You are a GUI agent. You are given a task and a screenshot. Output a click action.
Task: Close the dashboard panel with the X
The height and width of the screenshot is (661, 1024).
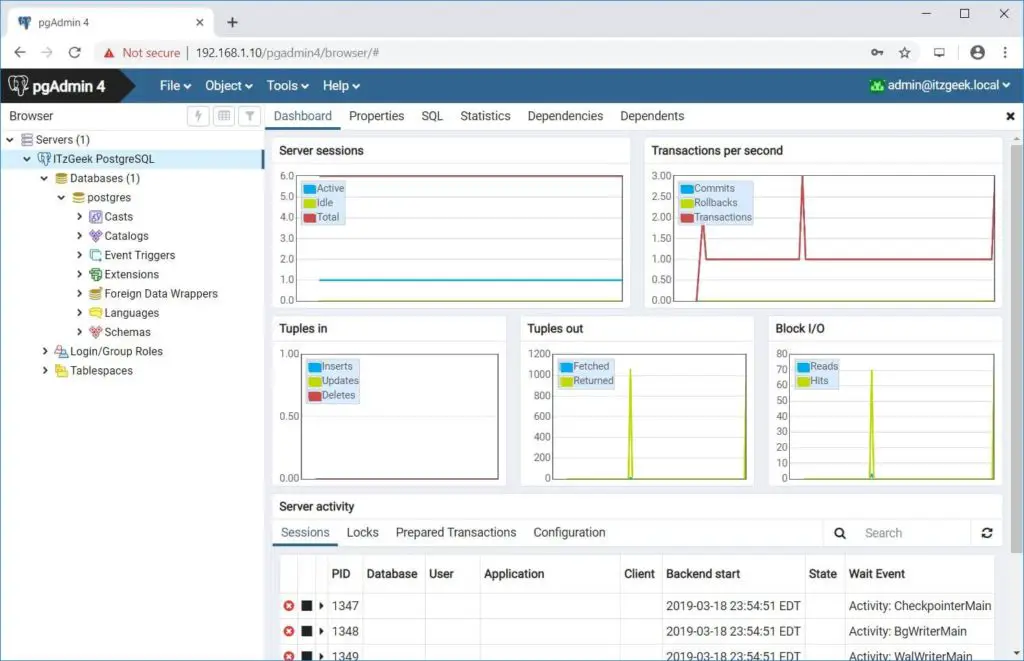pos(1010,116)
